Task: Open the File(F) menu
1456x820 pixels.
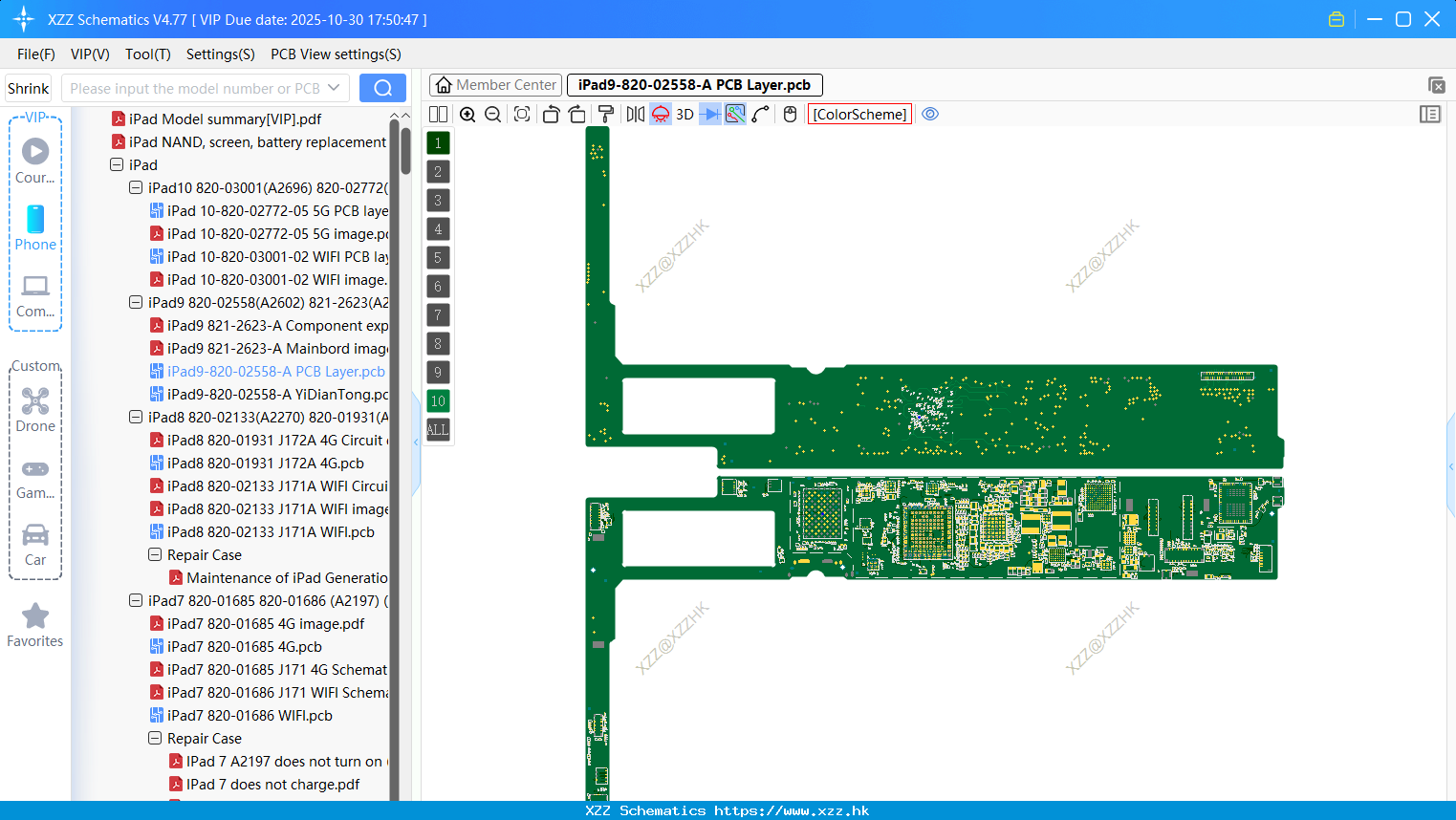Action: click(x=36, y=54)
